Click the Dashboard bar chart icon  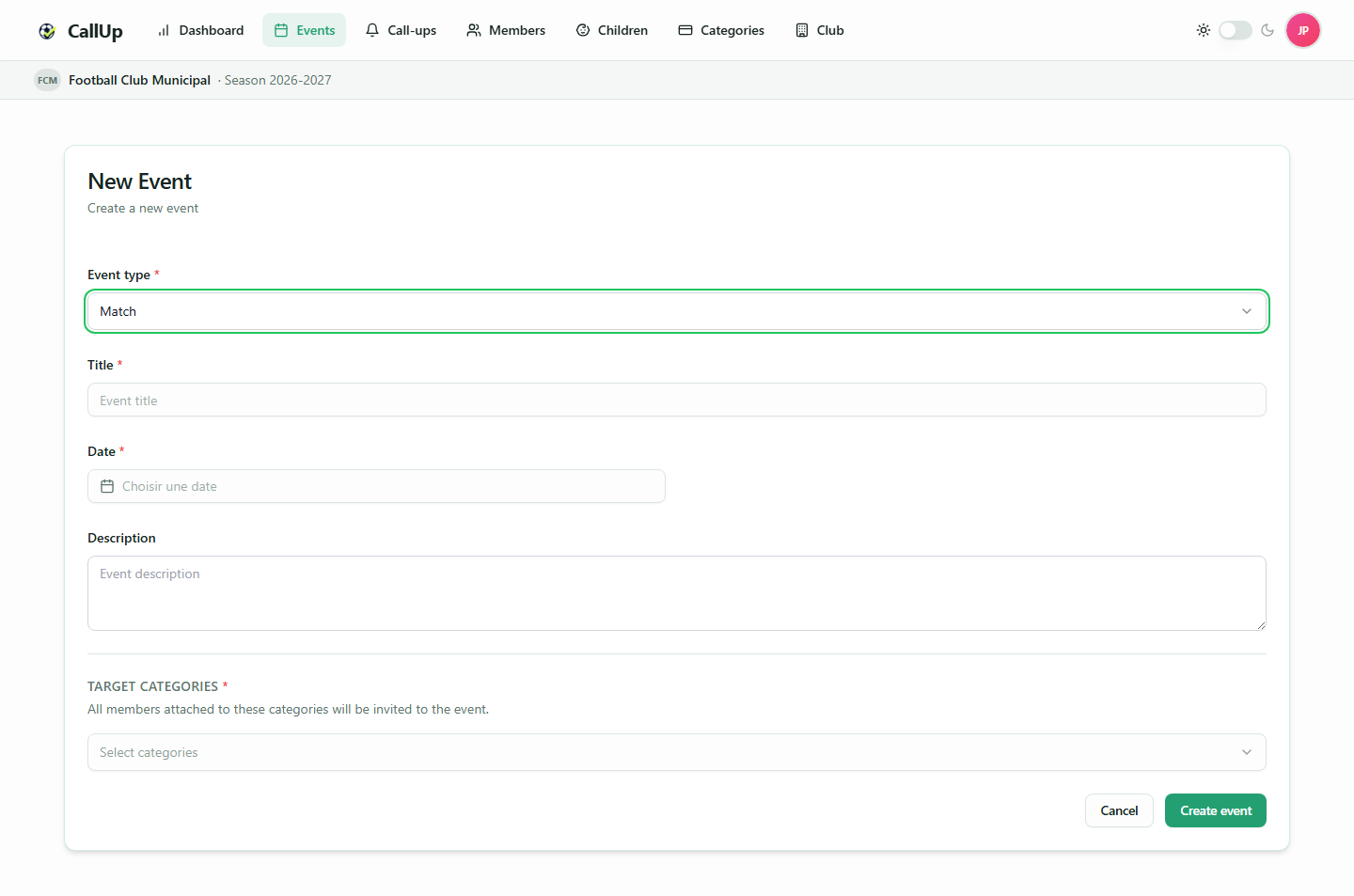click(164, 30)
